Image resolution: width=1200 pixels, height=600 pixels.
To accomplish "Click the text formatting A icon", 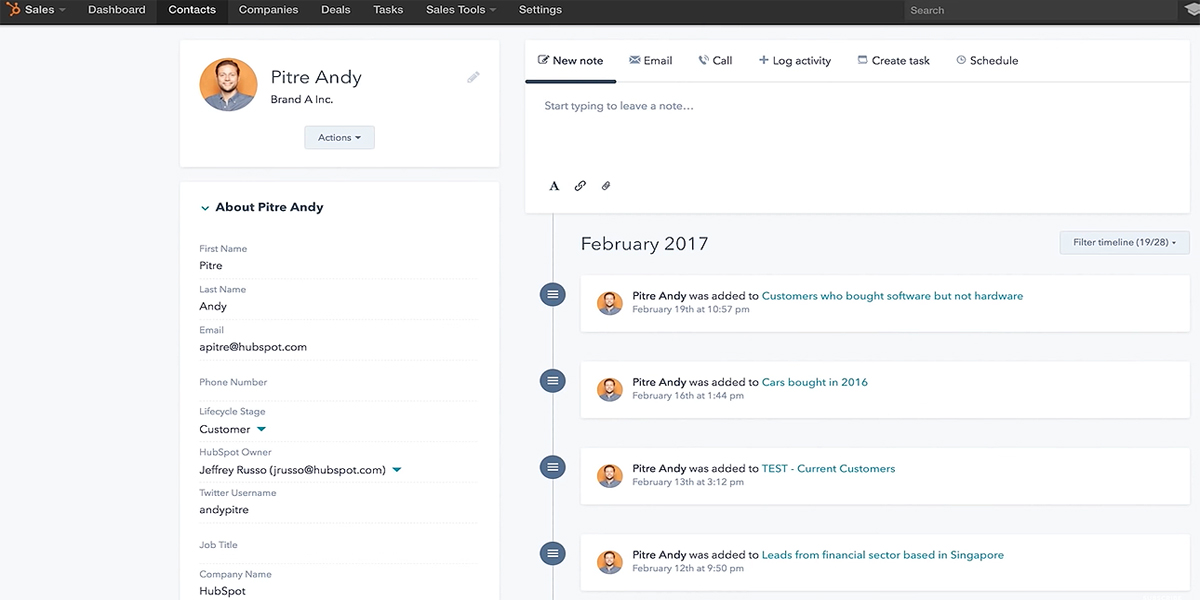I will point(554,186).
